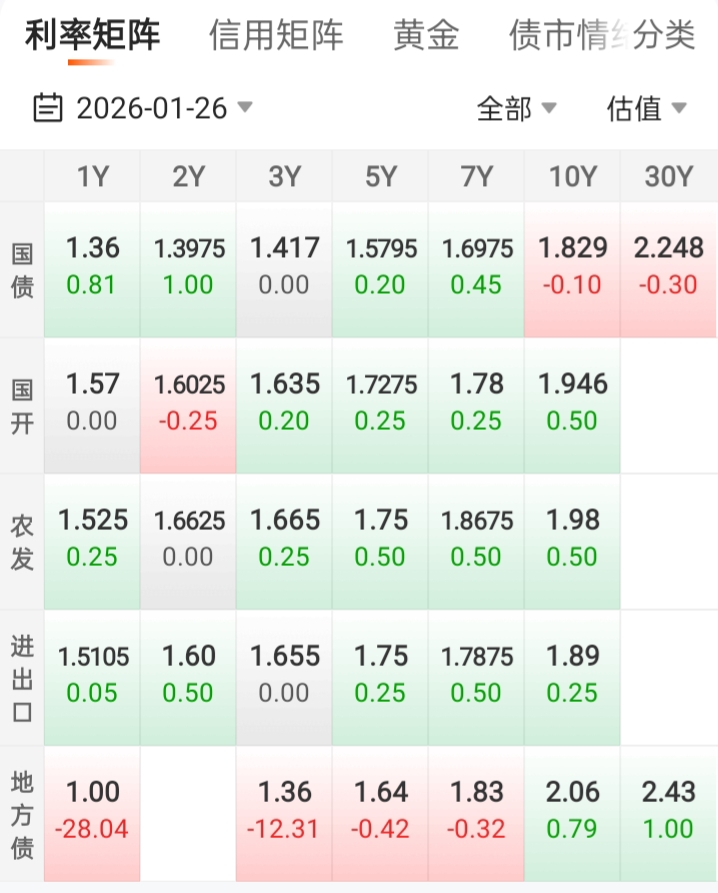This screenshot has height=893, width=718.
Task: Expand the 全部 filter dropdown
Action: pos(516,108)
